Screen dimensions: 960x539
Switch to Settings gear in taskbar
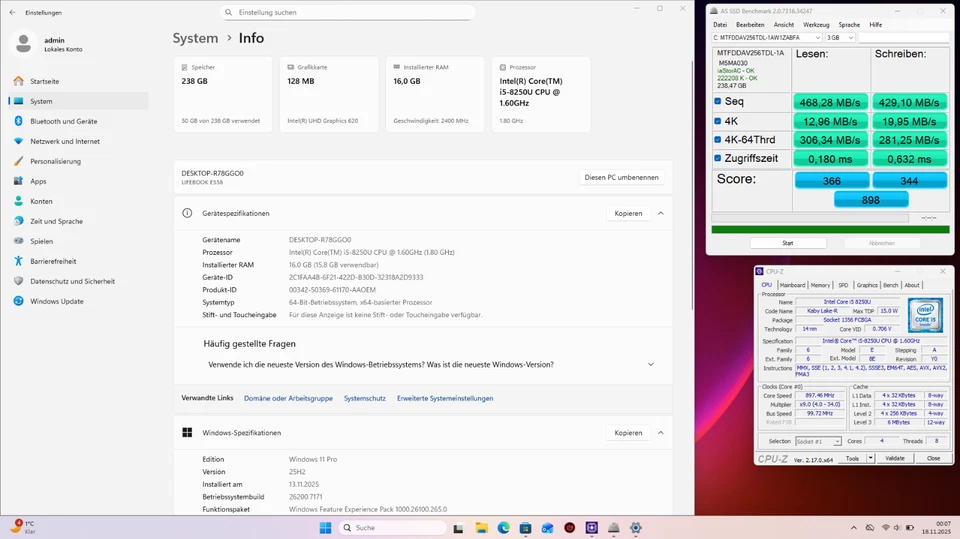636,528
